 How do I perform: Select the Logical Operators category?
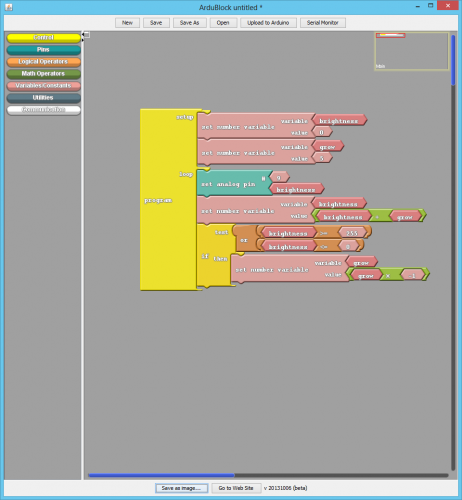43,62
